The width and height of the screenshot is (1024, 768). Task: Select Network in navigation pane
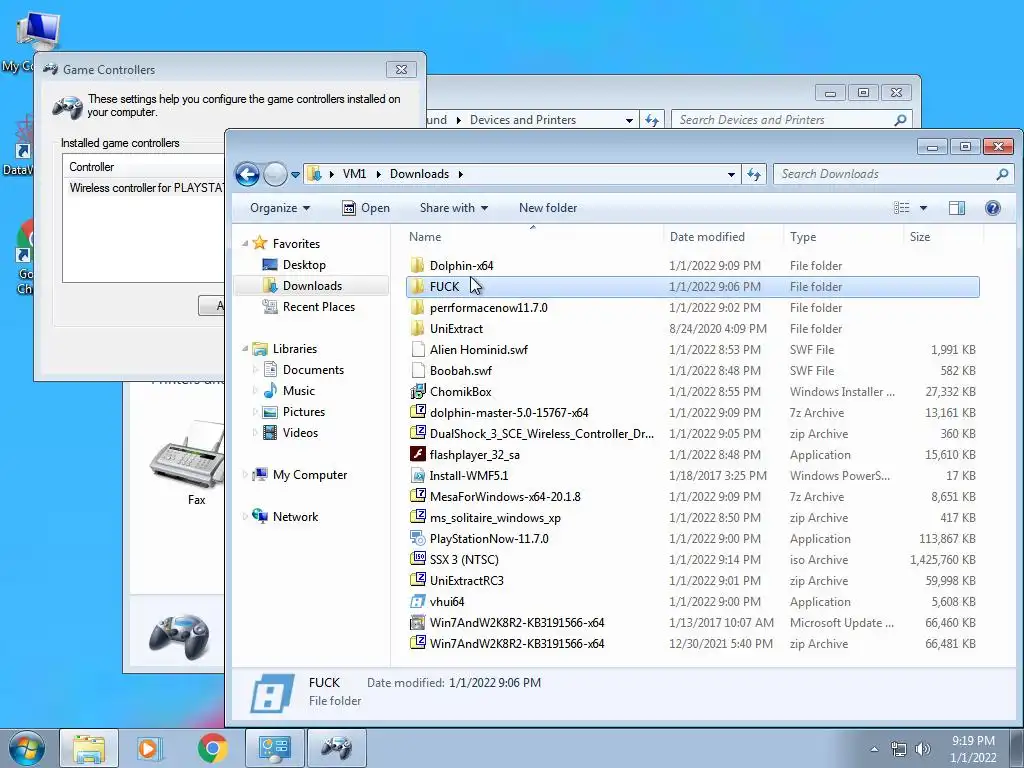pyautogui.click(x=295, y=517)
